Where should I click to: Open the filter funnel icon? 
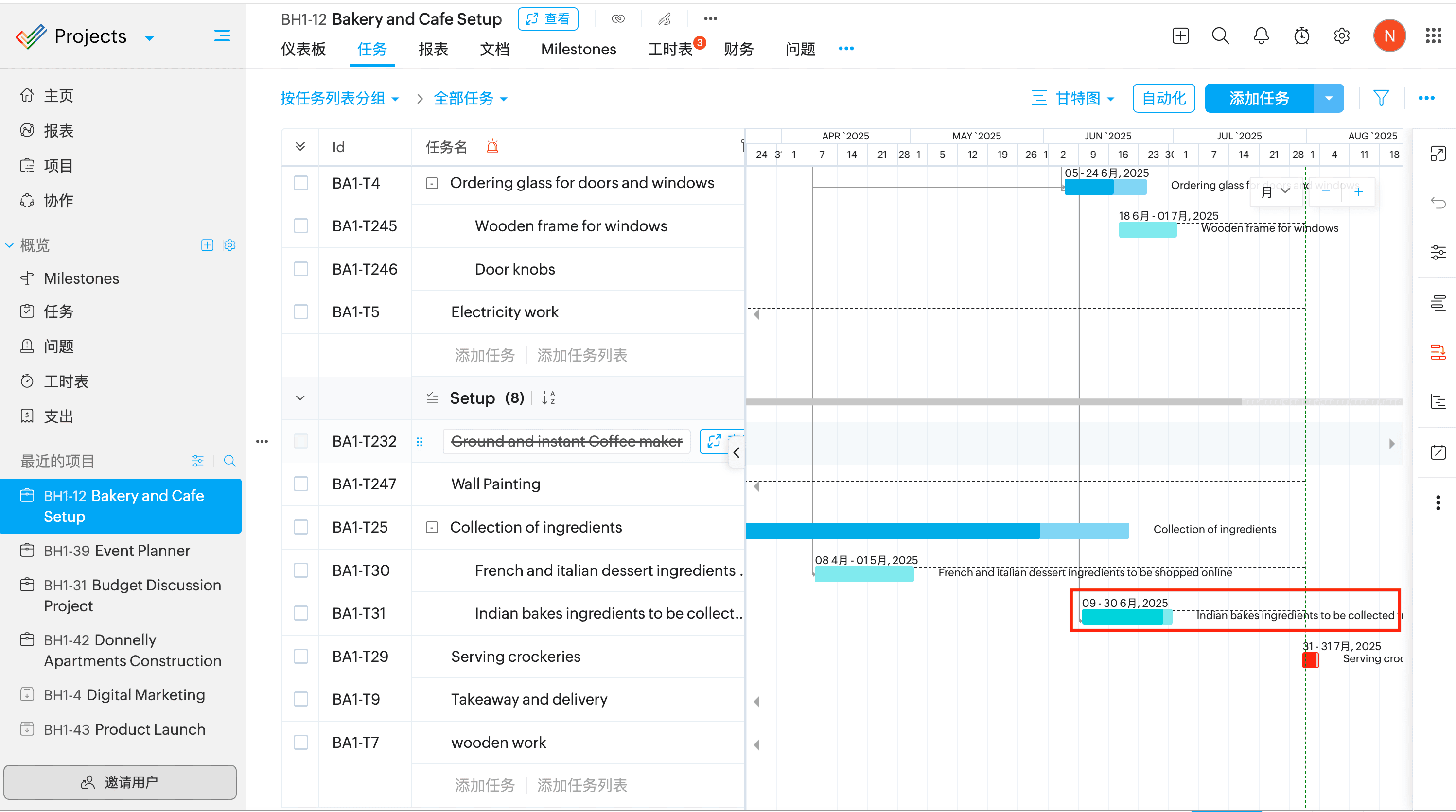point(1381,98)
